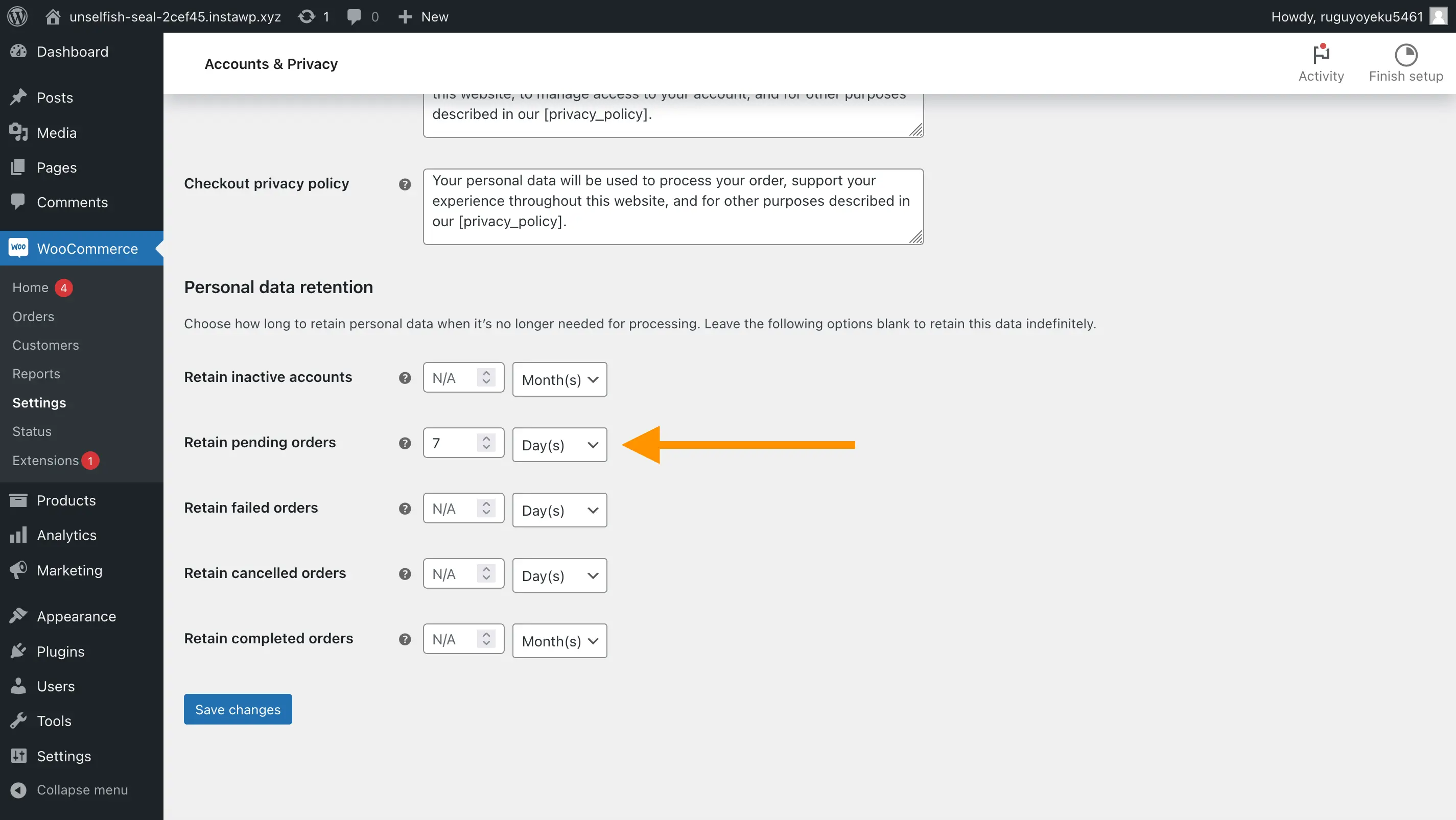The height and width of the screenshot is (820, 1456).
Task: Click the Dashboard icon in sidebar
Action: pyautogui.click(x=20, y=51)
